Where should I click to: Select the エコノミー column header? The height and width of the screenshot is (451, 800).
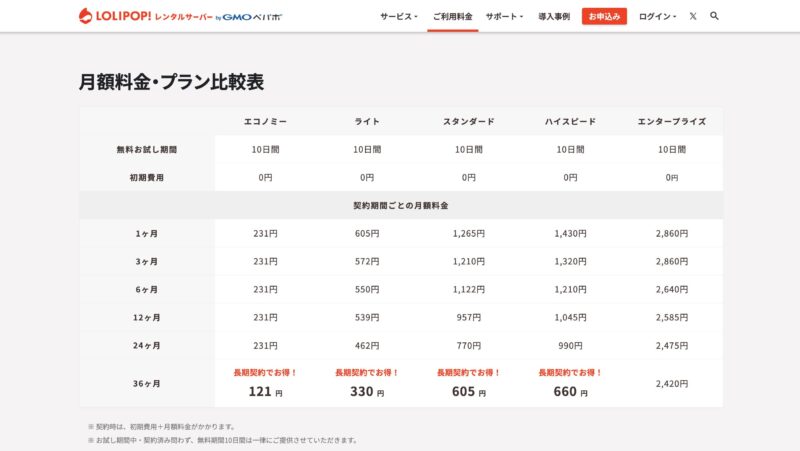click(x=265, y=121)
